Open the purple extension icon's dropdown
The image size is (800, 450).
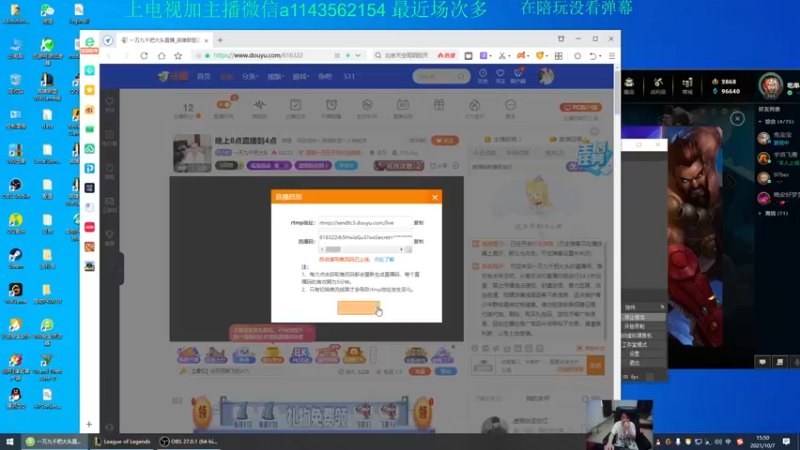[490, 56]
